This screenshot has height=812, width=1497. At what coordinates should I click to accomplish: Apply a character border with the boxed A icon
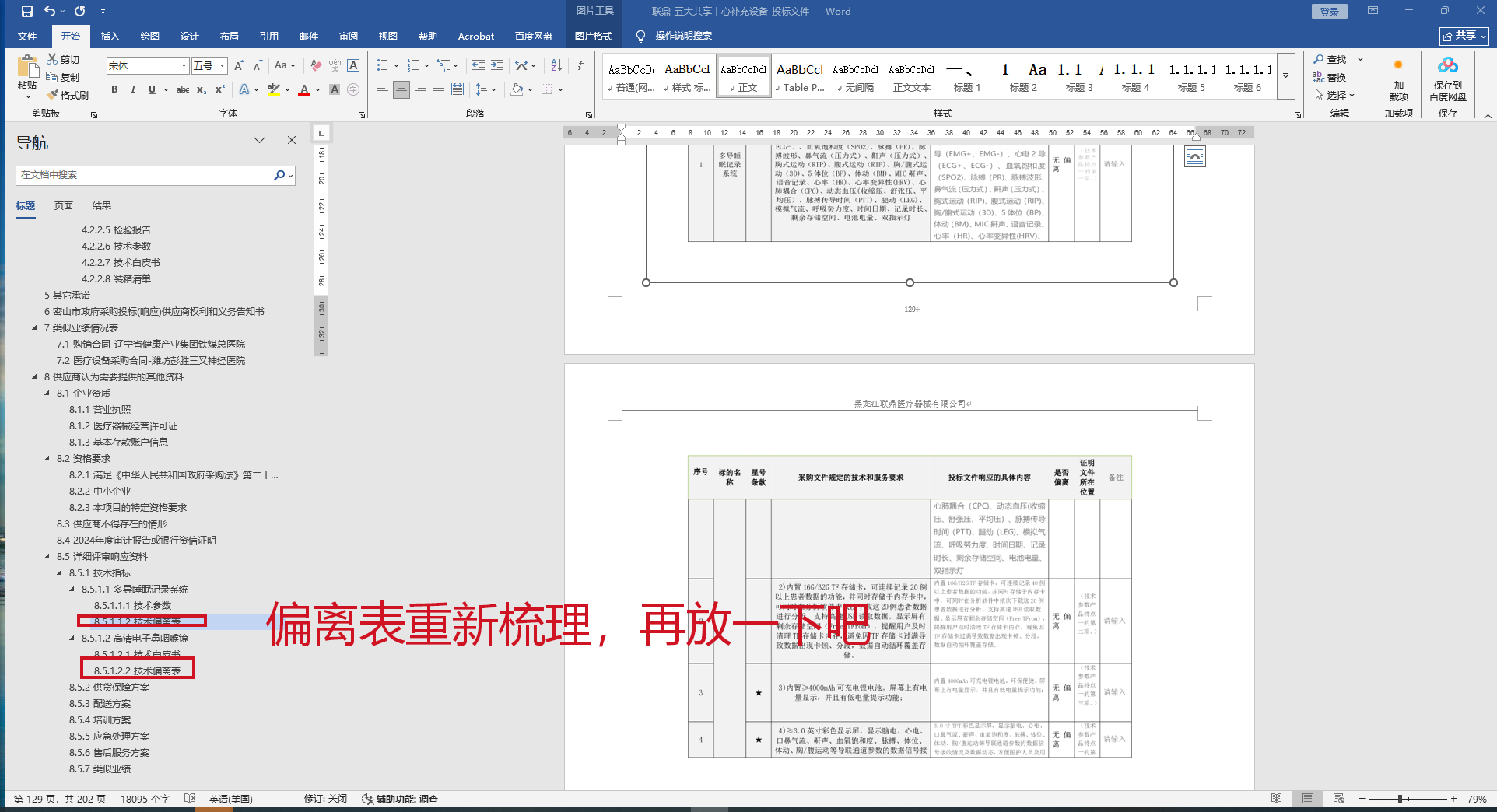[x=353, y=66]
